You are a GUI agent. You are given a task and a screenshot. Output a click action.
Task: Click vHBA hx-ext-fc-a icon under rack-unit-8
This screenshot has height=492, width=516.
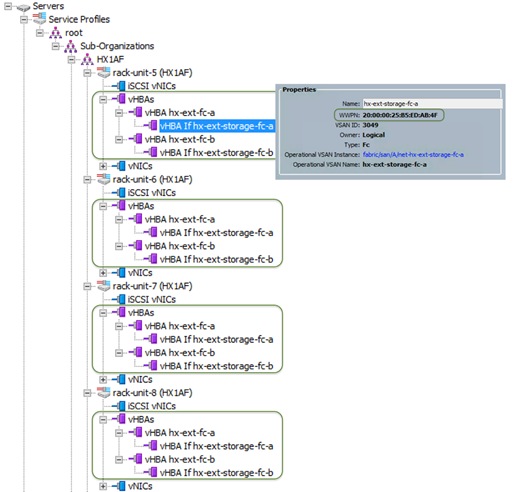pos(136,432)
